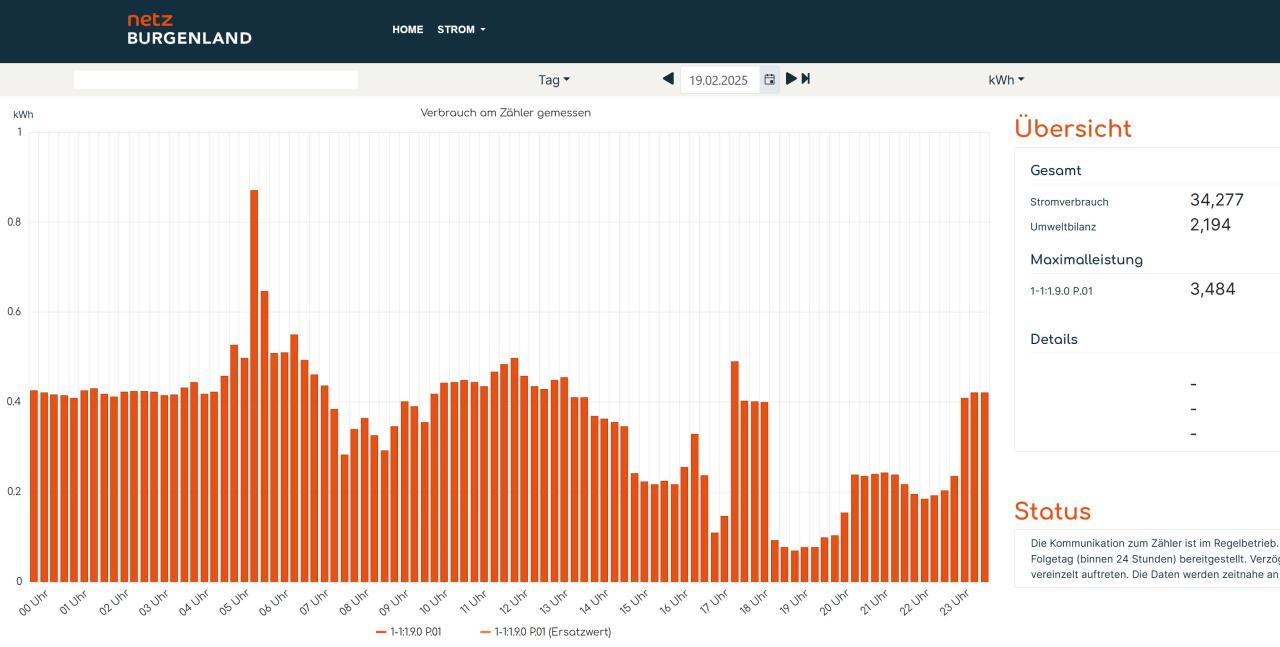The height and width of the screenshot is (647, 1280).
Task: Toggle the 1-1:1.9.0 P.01 legend series
Action: pyautogui.click(x=409, y=632)
